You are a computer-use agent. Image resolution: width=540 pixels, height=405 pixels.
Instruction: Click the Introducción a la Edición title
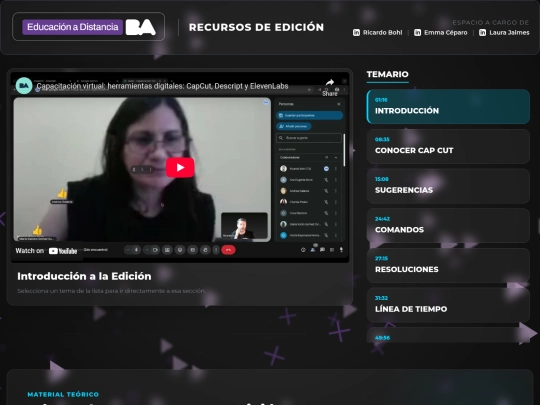(84, 276)
